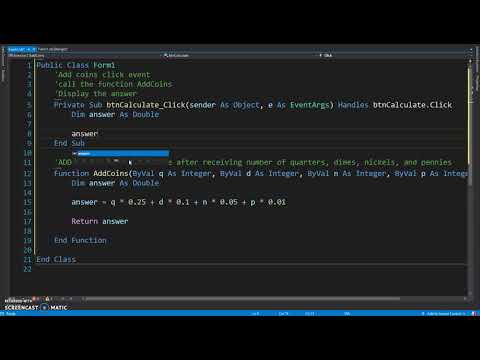Viewport: 480px width, 360px height.
Task: Click the comment 'Add coins click event'
Action: (x=103, y=75)
